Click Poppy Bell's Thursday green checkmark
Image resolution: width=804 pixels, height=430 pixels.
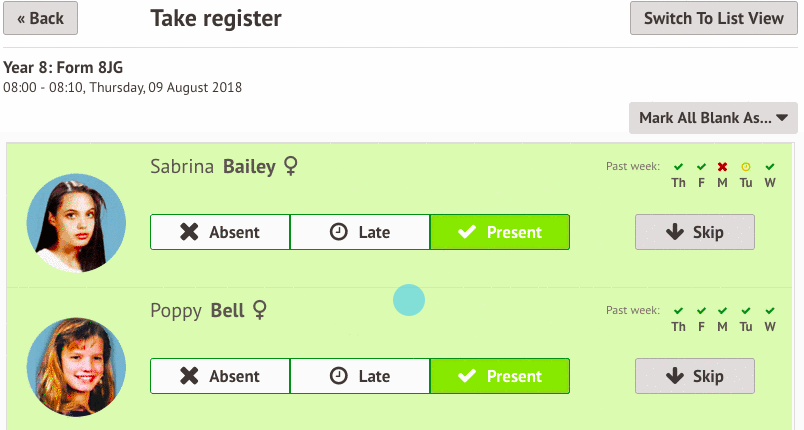coord(678,311)
